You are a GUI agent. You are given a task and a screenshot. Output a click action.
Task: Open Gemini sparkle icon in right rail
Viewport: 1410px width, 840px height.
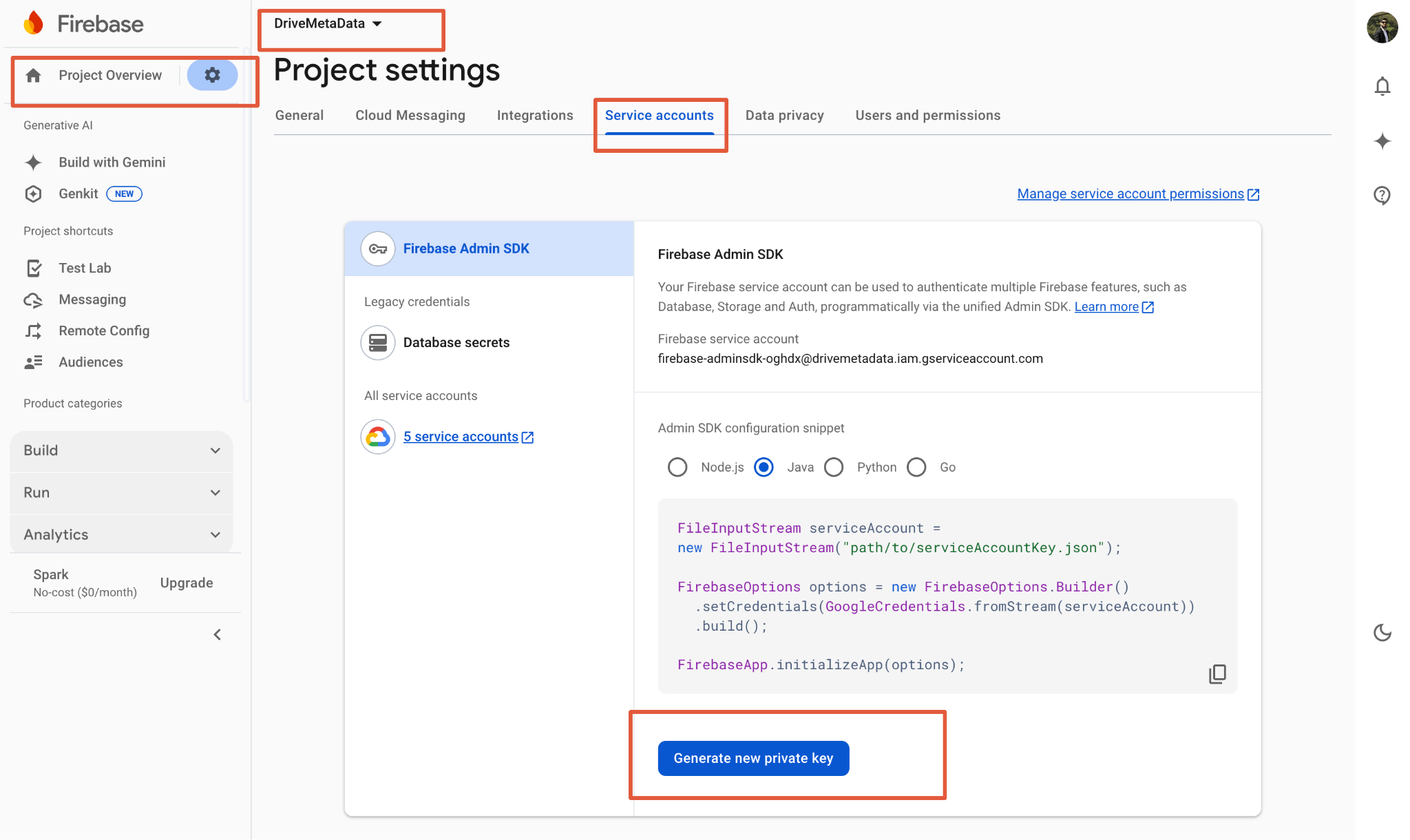click(1382, 141)
